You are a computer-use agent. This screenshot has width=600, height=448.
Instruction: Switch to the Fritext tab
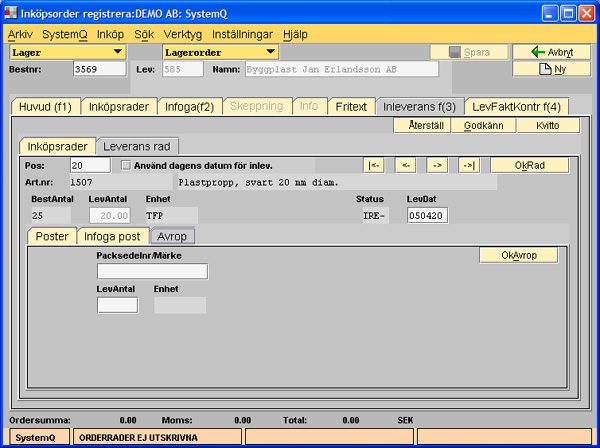tap(351, 106)
